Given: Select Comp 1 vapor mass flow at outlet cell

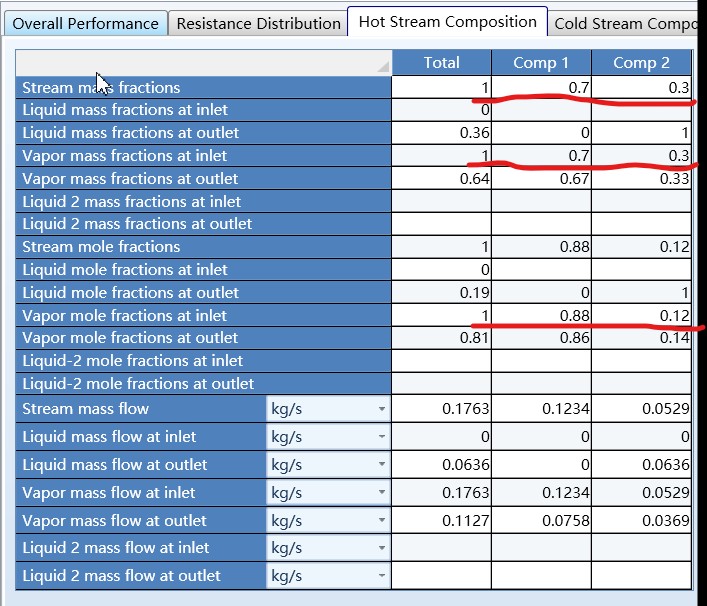Looking at the screenshot, I should pos(541,521).
